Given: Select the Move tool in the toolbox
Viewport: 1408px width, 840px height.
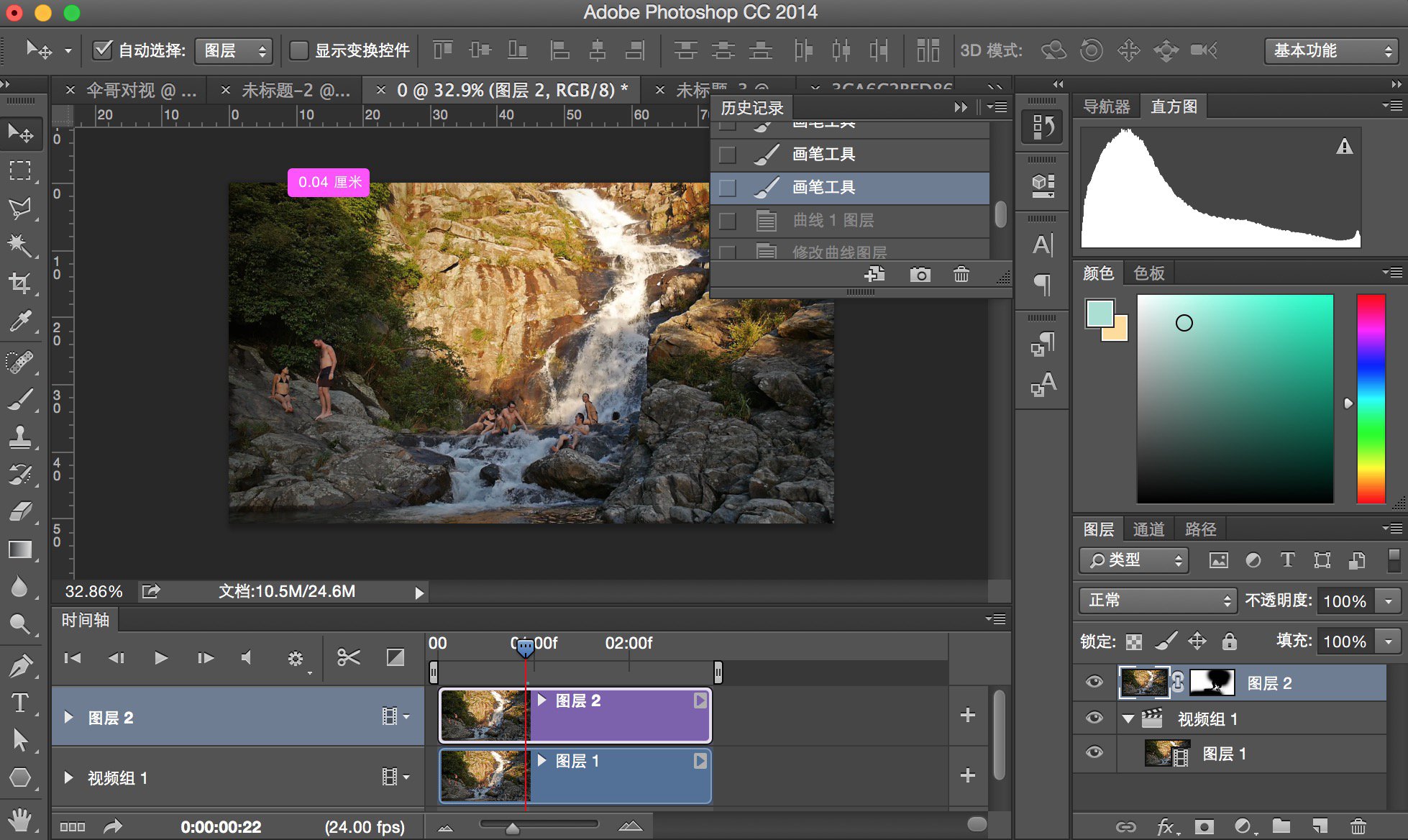Looking at the screenshot, I should pyautogui.click(x=20, y=133).
